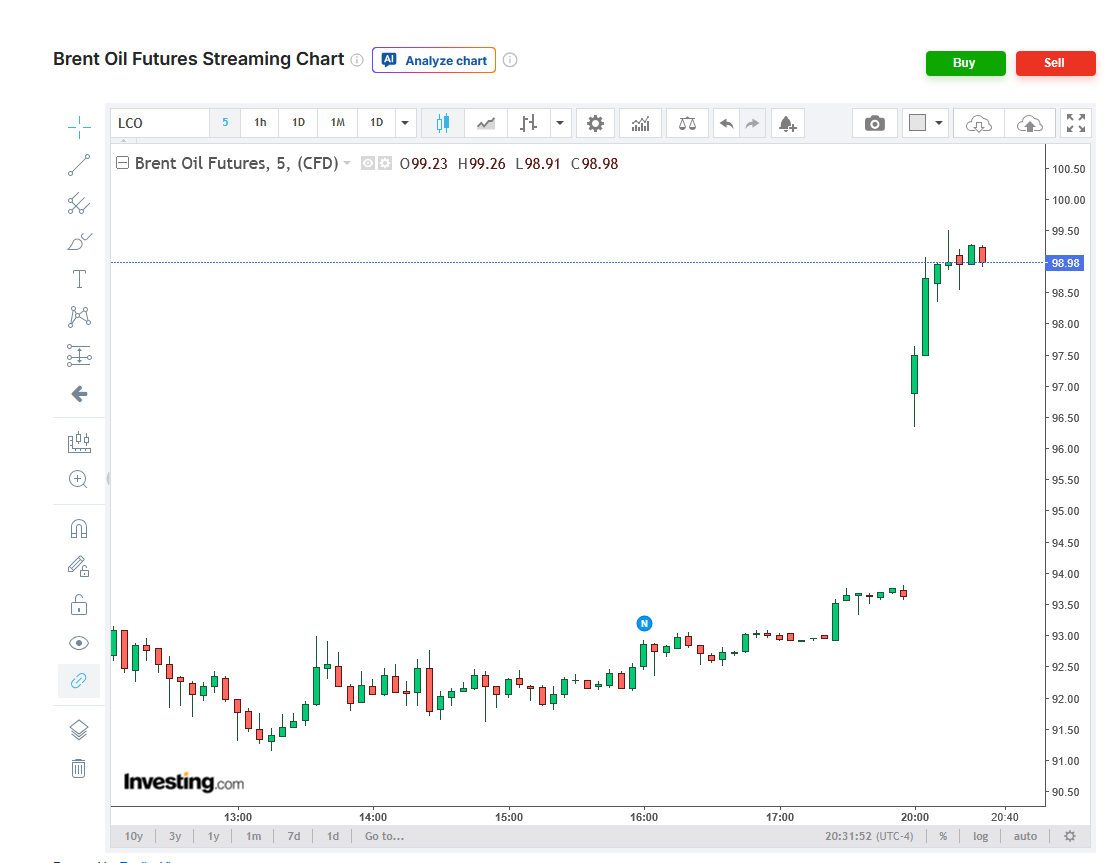1108x863 pixels.
Task: Take a chart snapshot with camera
Action: (875, 124)
